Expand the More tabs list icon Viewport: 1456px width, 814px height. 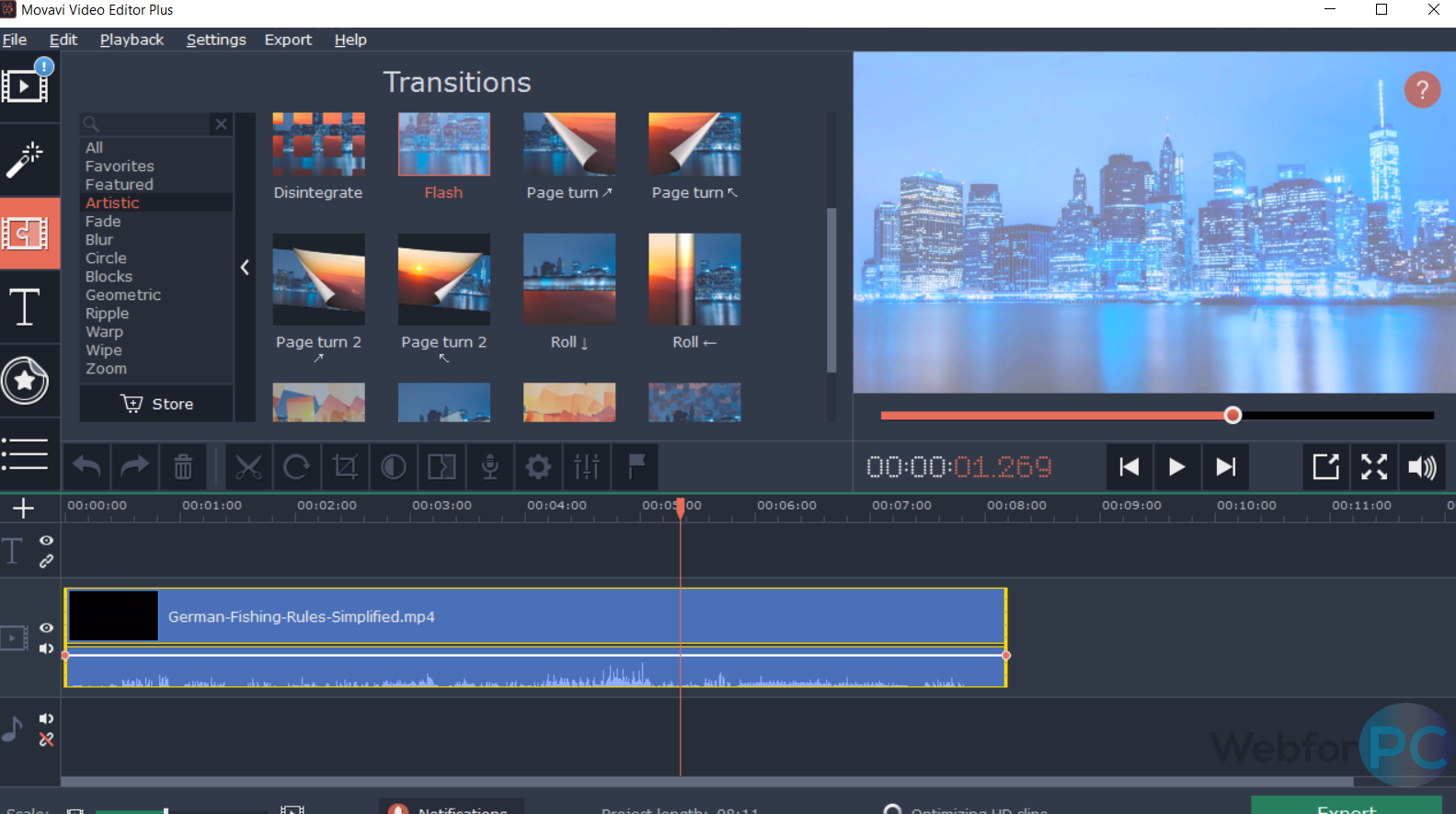[25, 453]
